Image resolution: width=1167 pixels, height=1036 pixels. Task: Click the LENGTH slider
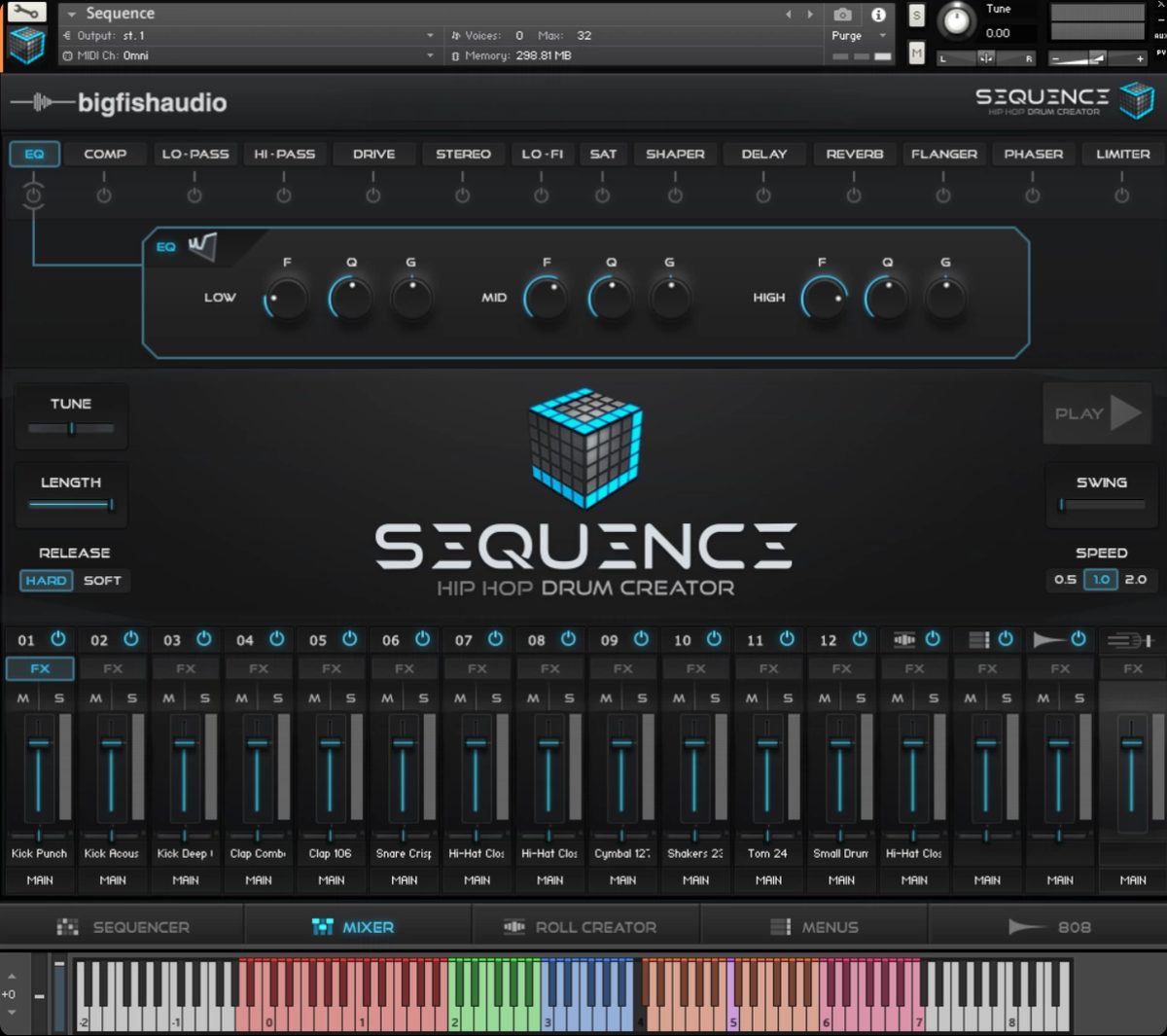[71, 504]
